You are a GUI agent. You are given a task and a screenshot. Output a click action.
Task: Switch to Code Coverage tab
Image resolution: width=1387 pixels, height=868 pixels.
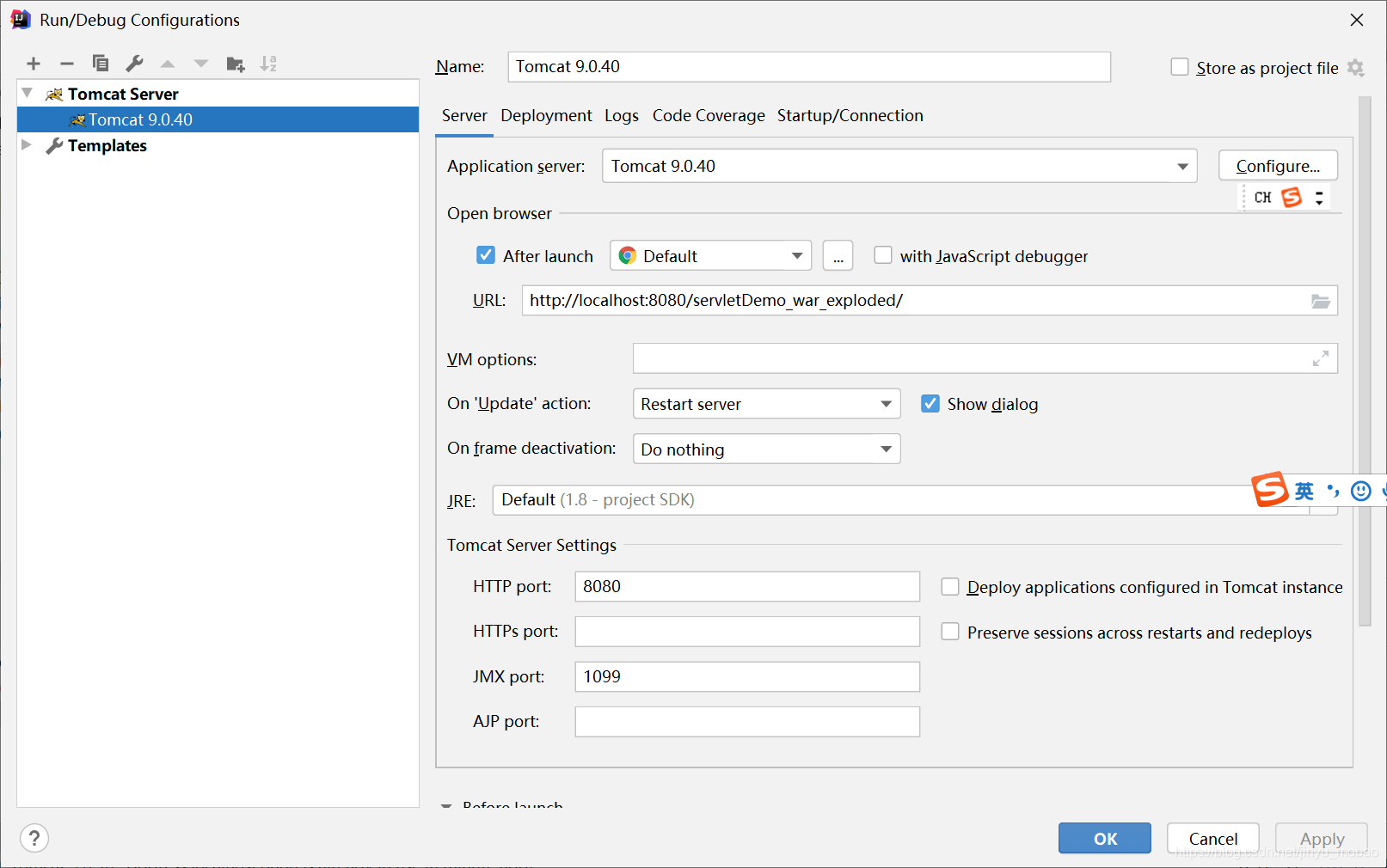[709, 116]
